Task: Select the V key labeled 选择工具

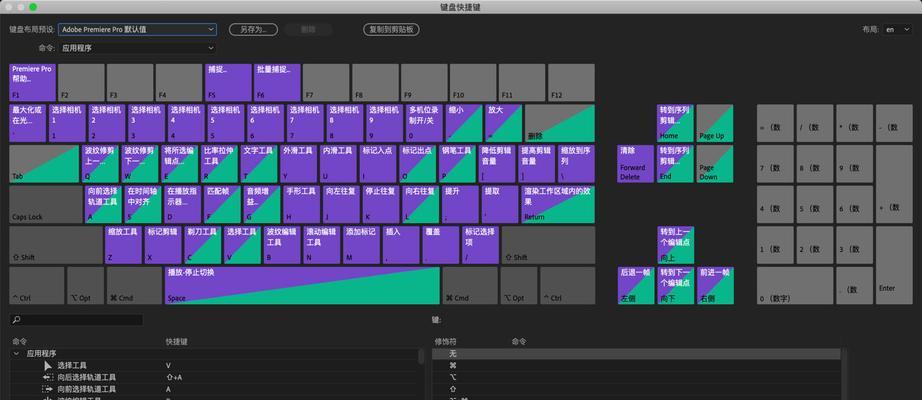Action: (x=242, y=245)
